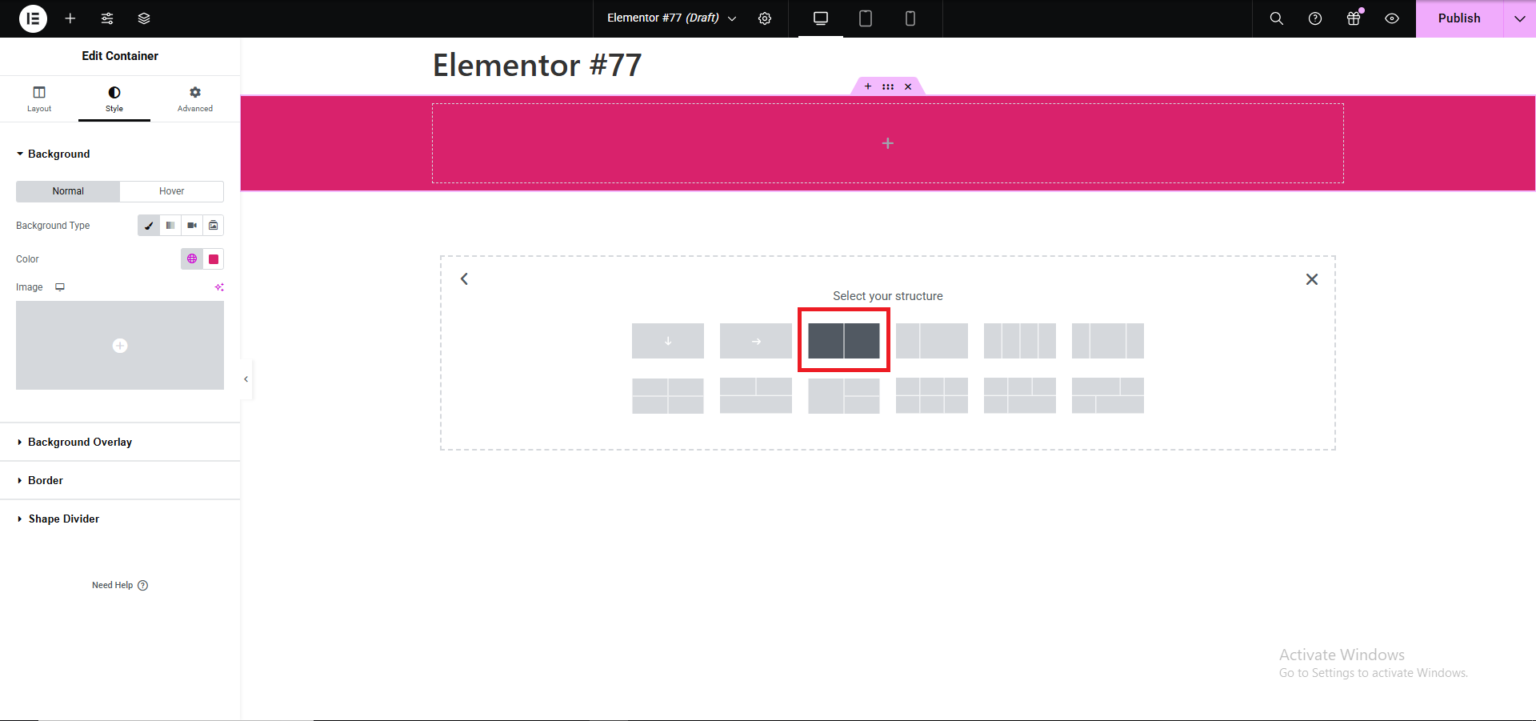Open page settings gear icon
The width and height of the screenshot is (1536, 721).
(765, 18)
